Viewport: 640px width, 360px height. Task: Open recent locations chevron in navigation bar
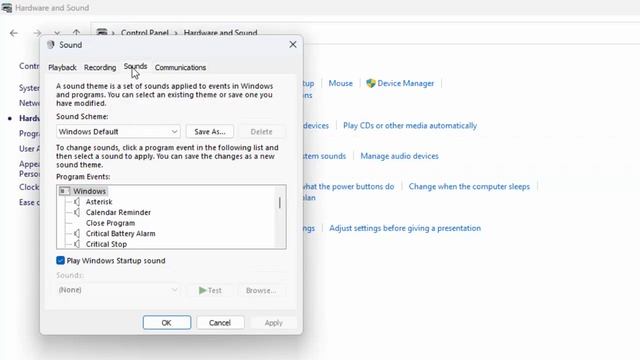tap(57, 33)
